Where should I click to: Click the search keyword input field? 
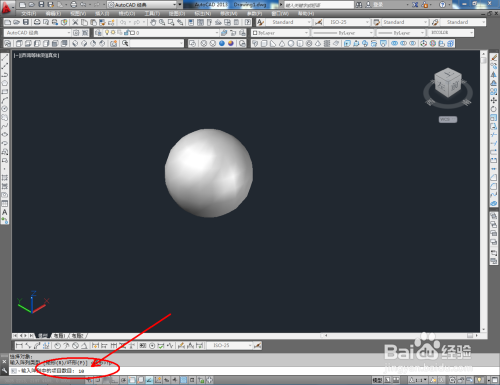point(319,5)
